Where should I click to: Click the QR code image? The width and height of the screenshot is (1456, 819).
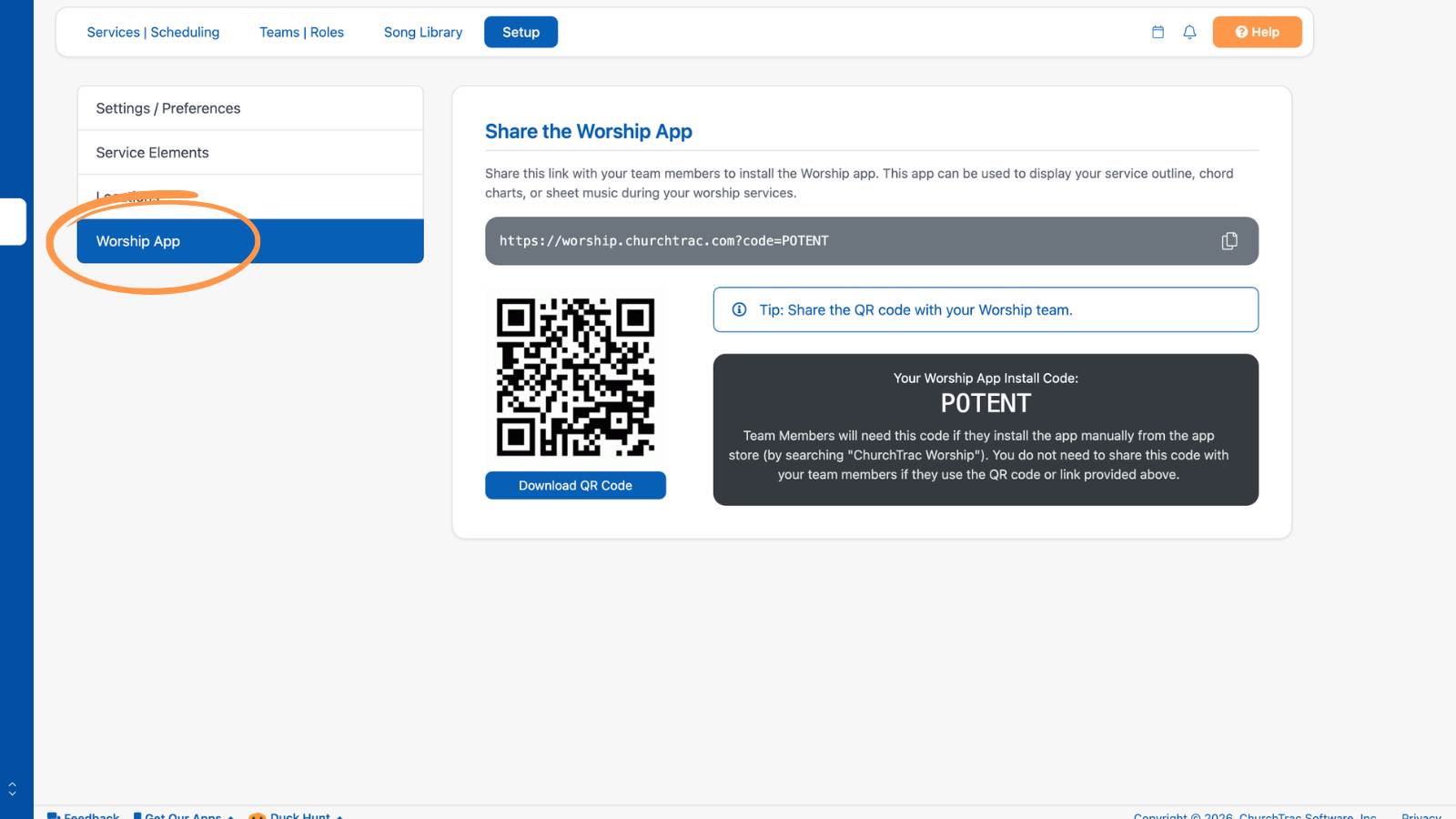pos(575,377)
